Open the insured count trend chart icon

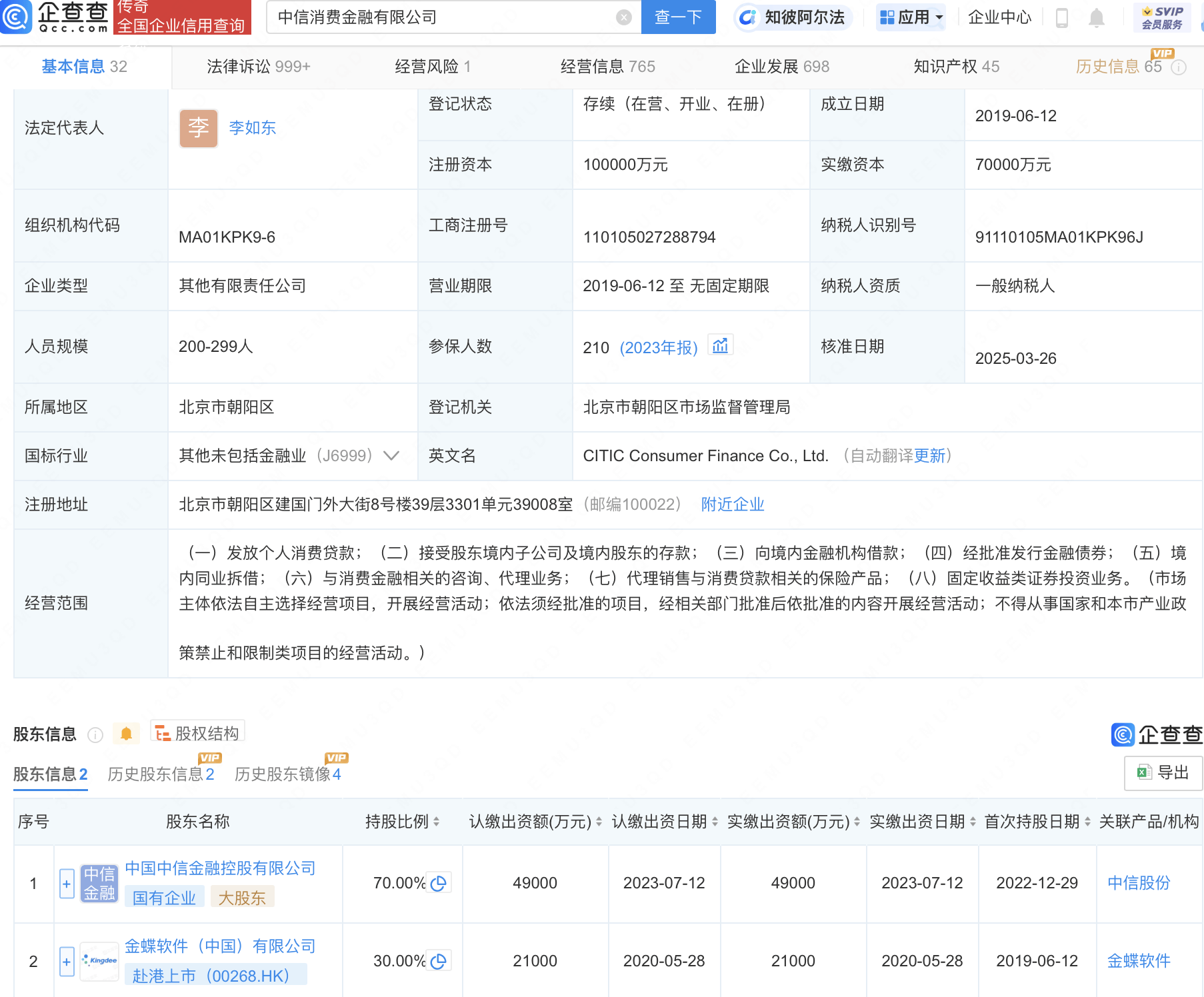[720, 345]
